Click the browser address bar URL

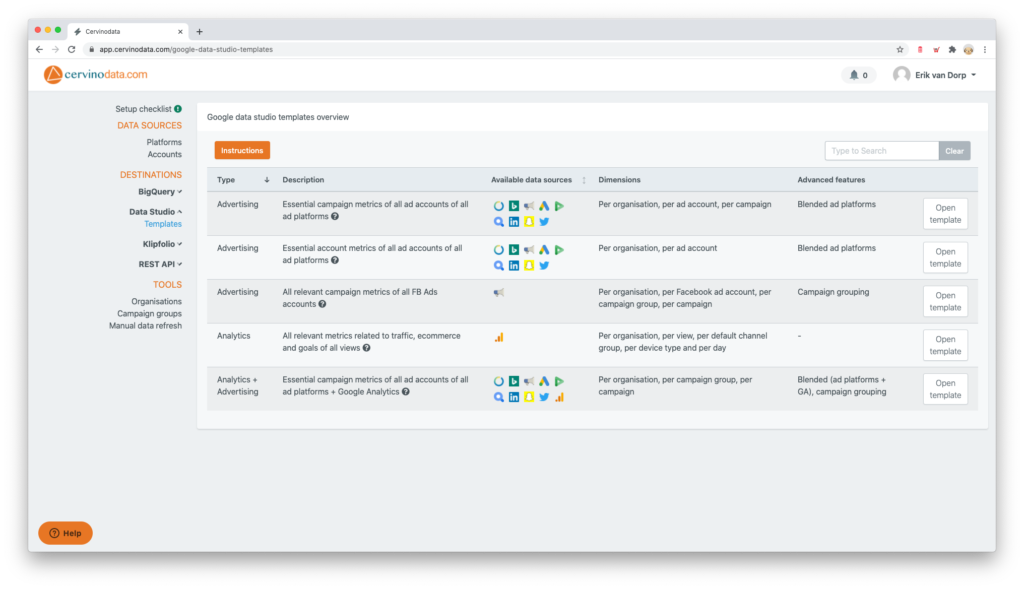186,50
